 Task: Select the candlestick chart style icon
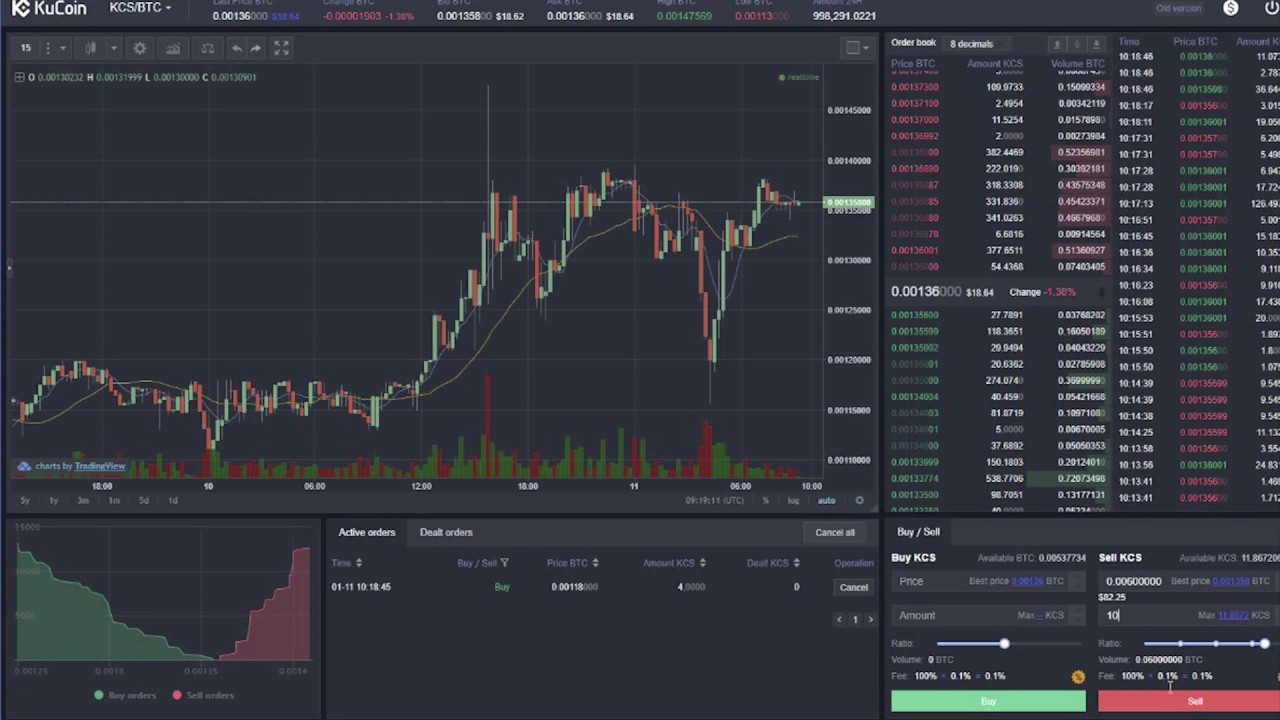click(90, 48)
